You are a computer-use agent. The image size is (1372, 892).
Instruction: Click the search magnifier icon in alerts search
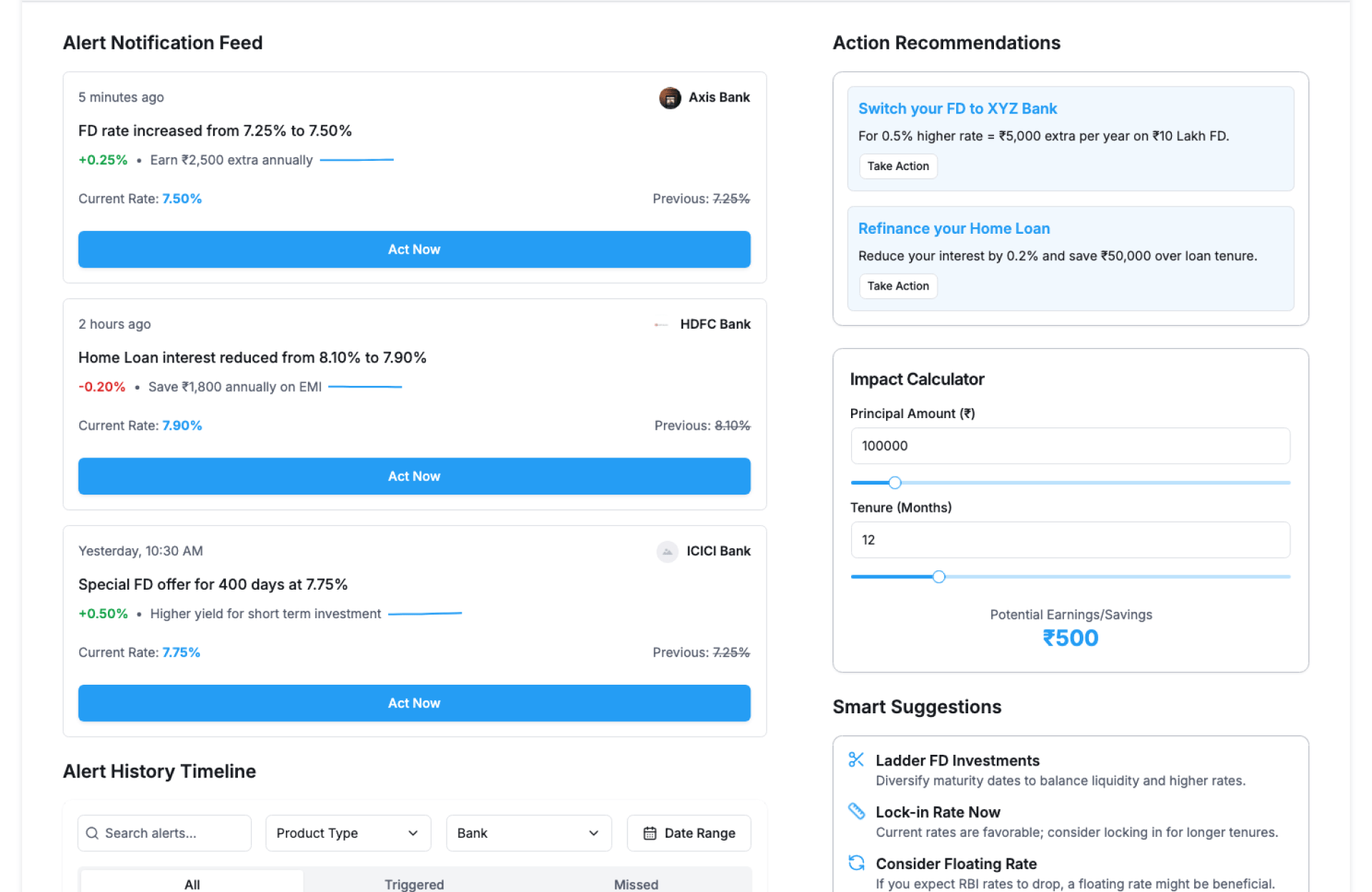click(x=92, y=833)
